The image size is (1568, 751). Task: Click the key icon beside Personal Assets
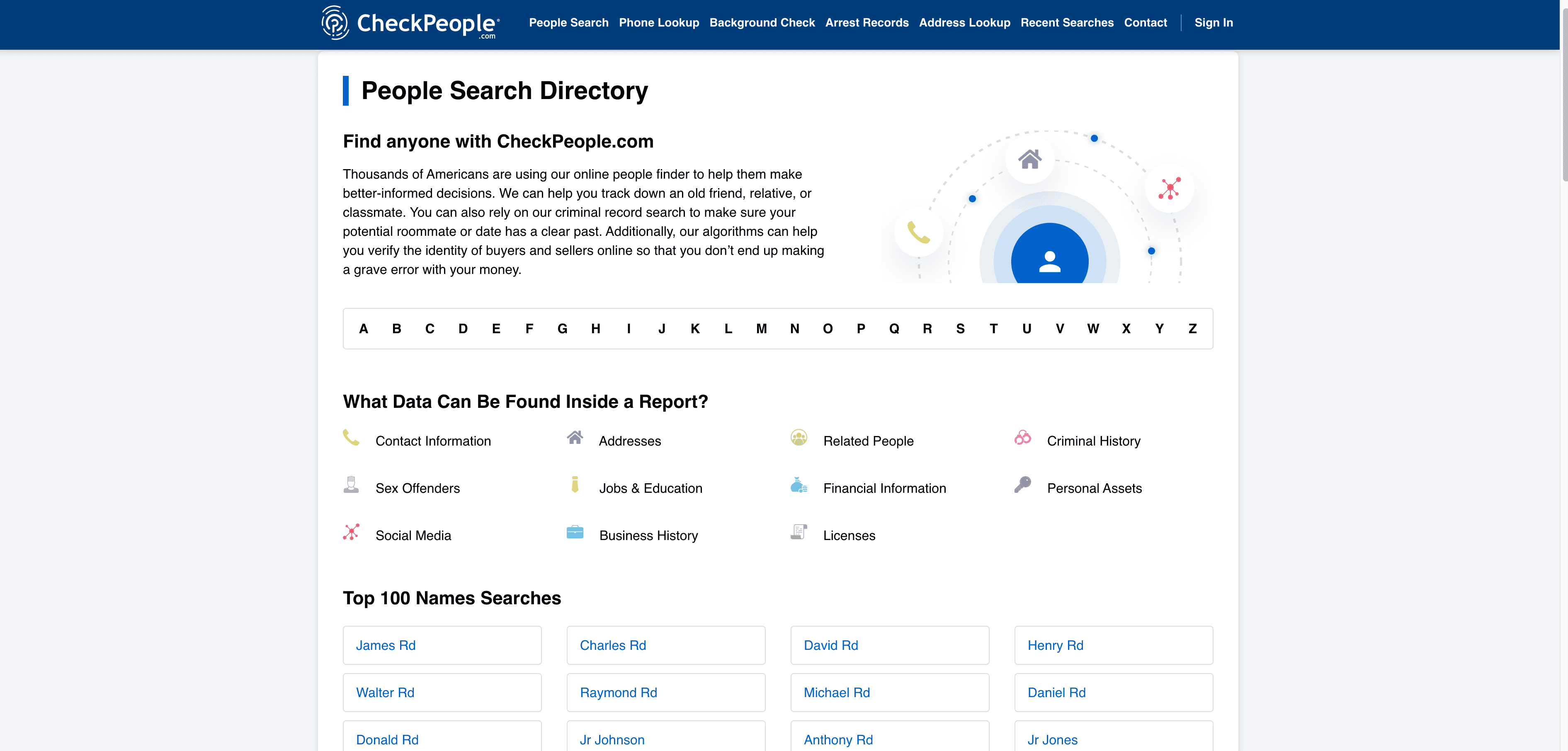coord(1023,485)
